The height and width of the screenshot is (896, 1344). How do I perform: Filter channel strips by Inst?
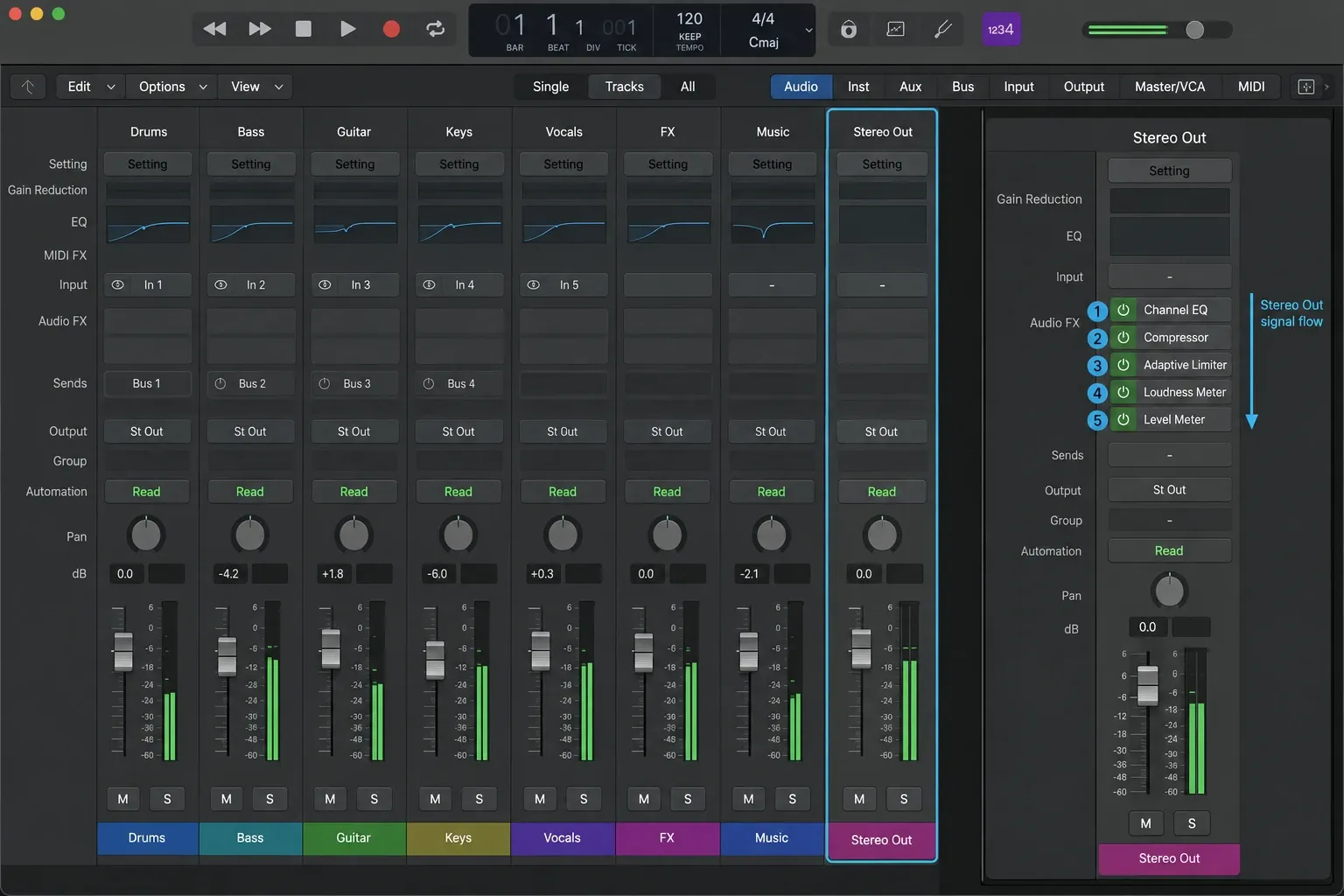point(858,87)
